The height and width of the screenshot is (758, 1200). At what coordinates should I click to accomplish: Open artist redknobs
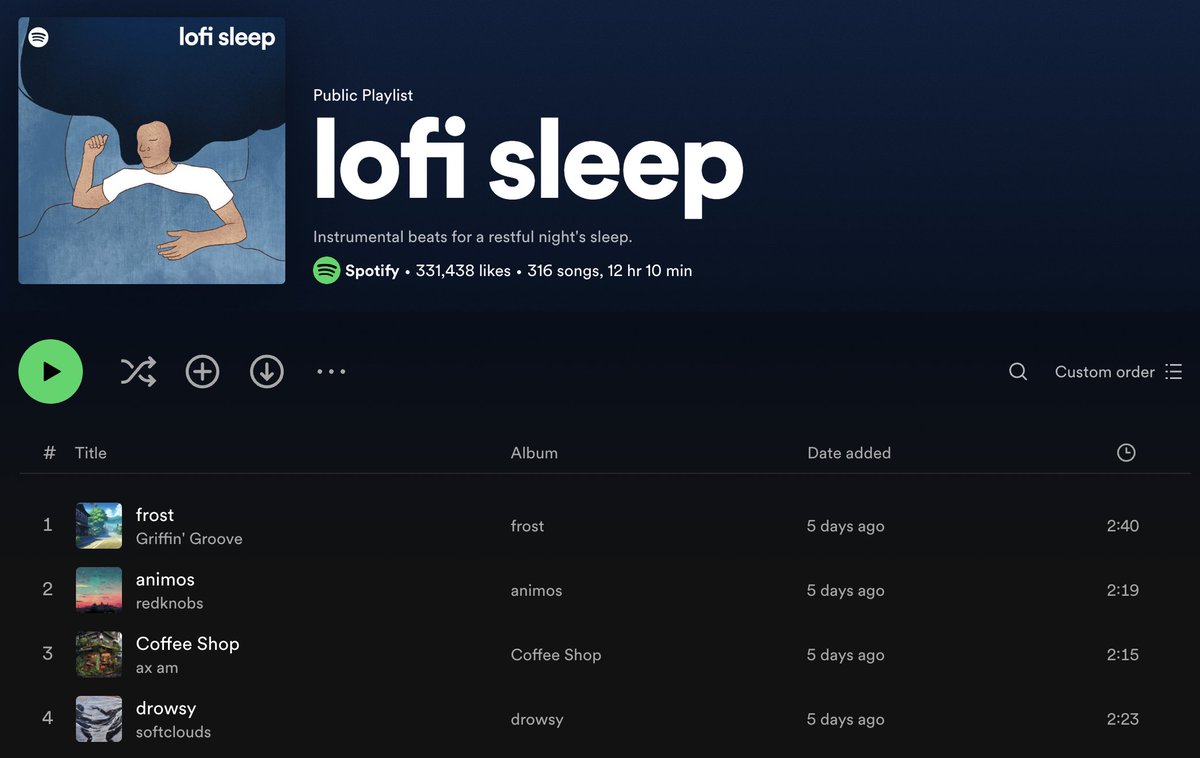click(x=169, y=603)
